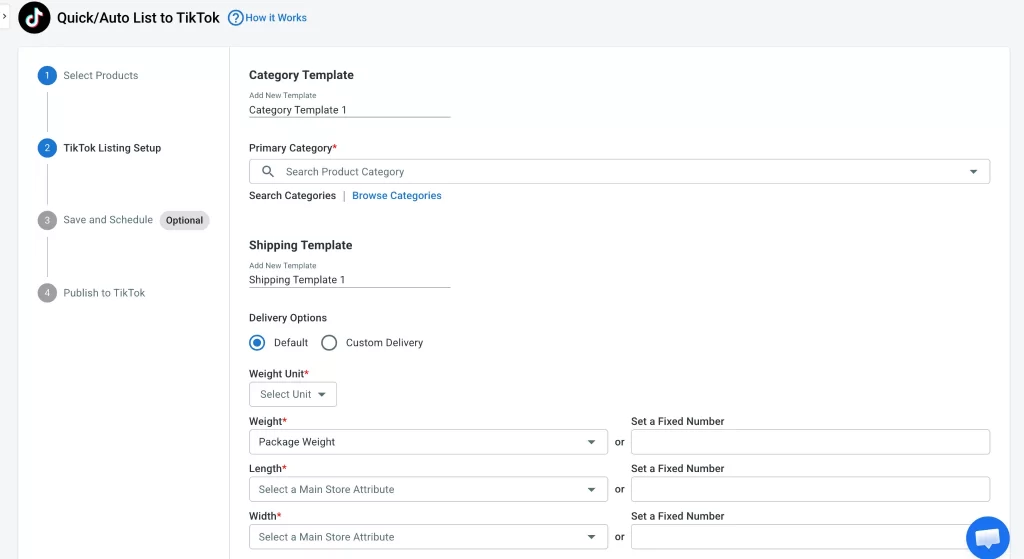Viewport: 1024px width, 559px height.
Task: Go to Select Products step label
Action: (x=101, y=76)
